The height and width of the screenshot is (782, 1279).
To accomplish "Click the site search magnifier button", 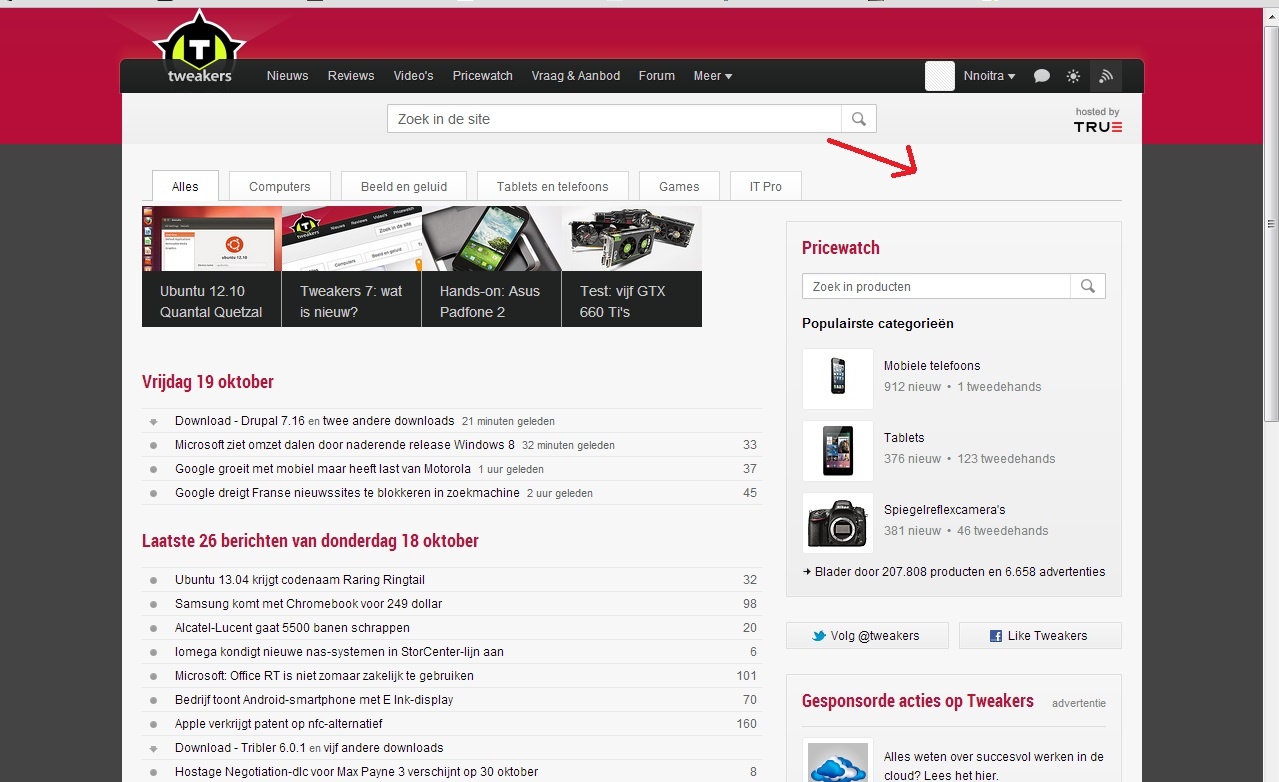I will pyautogui.click(x=859, y=119).
